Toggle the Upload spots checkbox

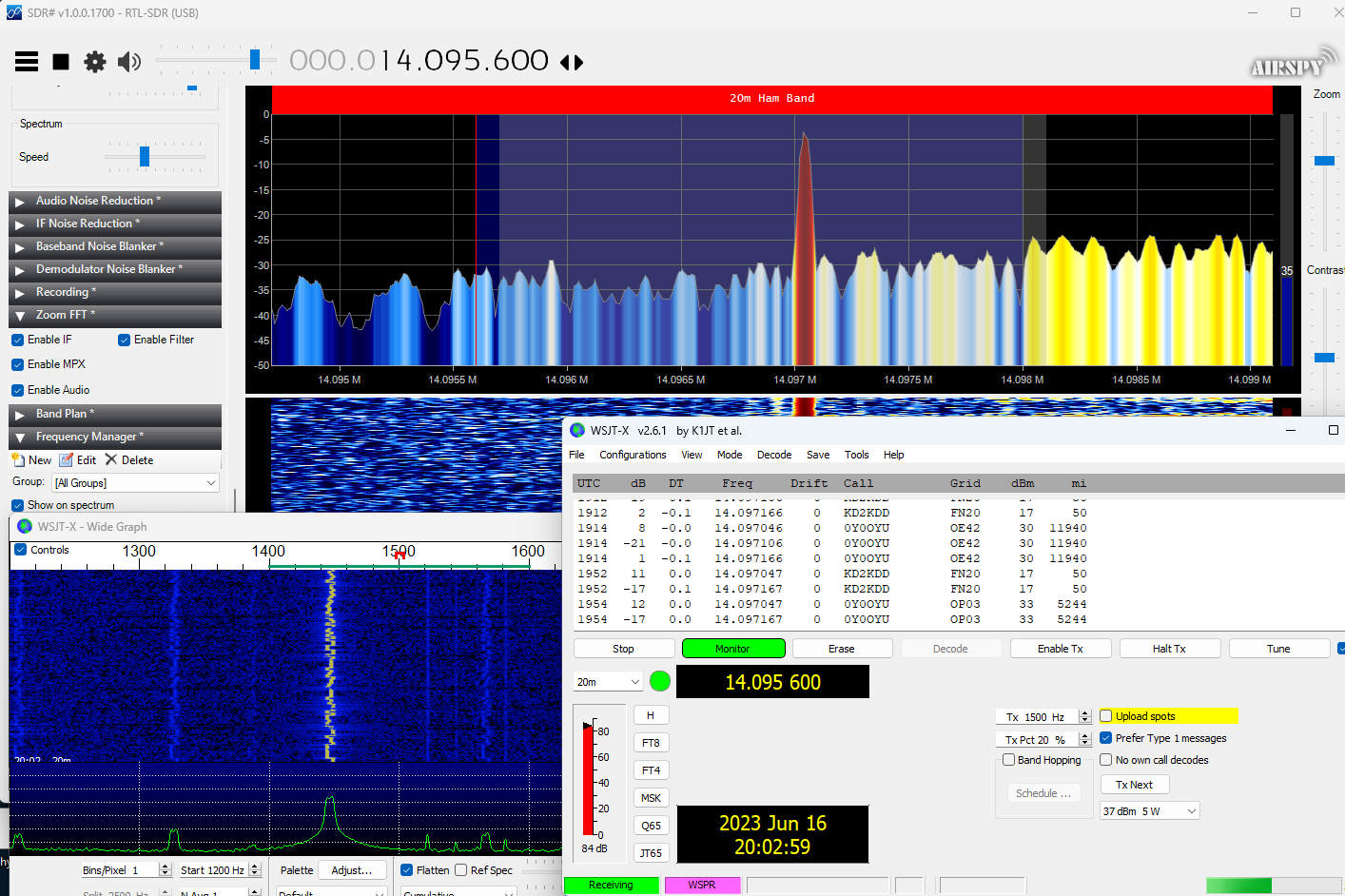(1106, 716)
